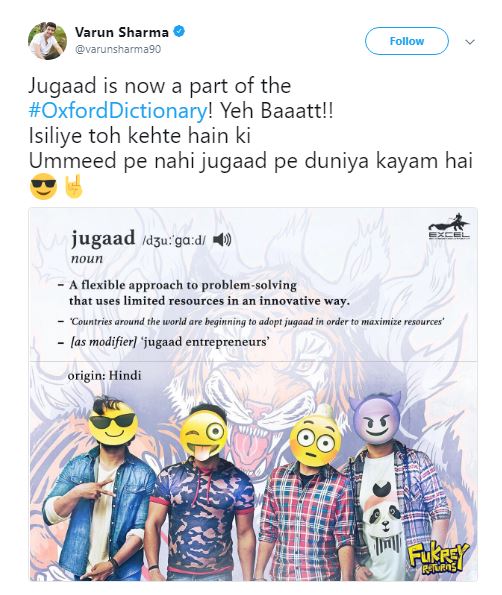Click the sunglasses emoji in tweet text
The height and width of the screenshot is (595, 502).
click(x=43, y=186)
